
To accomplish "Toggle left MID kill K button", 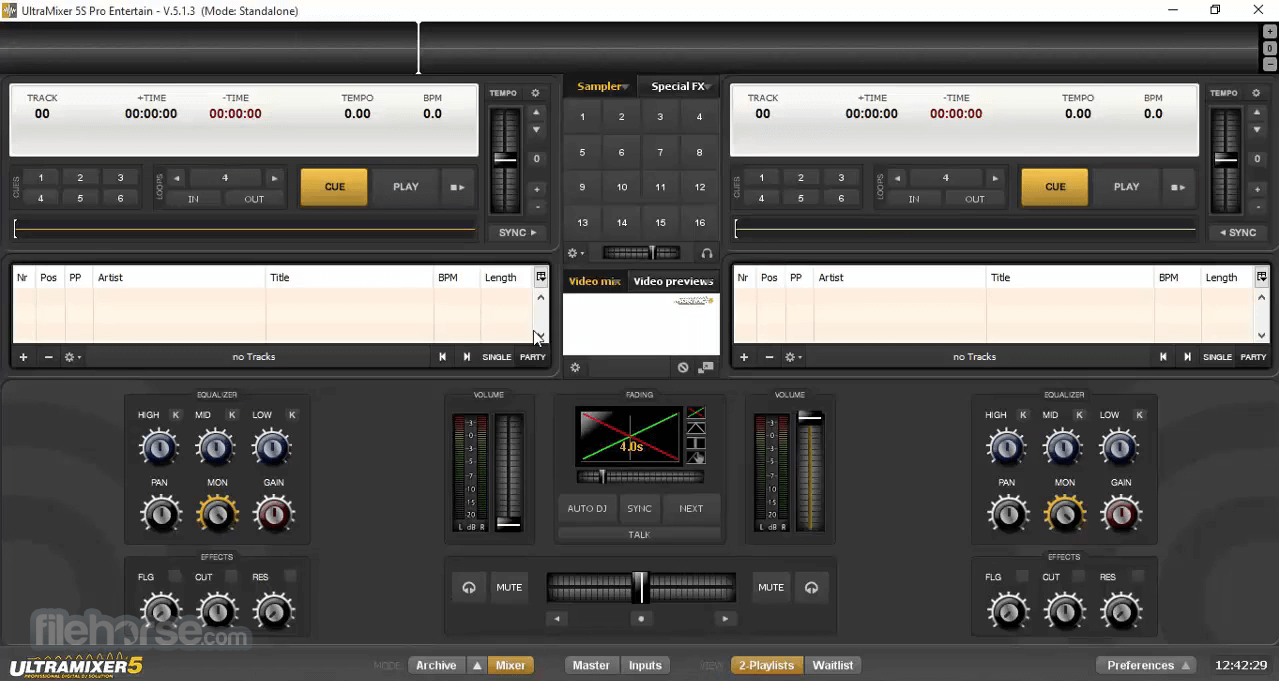I will pyautogui.click(x=232, y=415).
